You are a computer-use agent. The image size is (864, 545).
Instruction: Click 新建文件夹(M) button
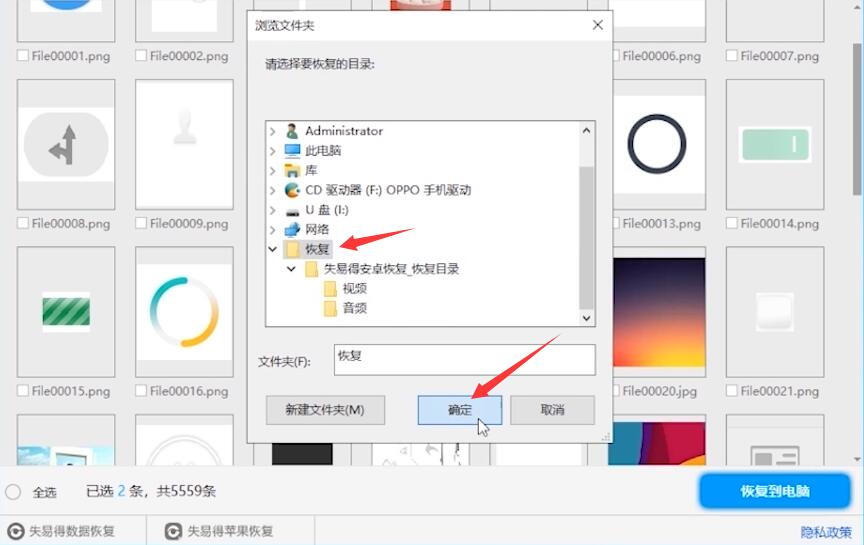pyautogui.click(x=325, y=410)
